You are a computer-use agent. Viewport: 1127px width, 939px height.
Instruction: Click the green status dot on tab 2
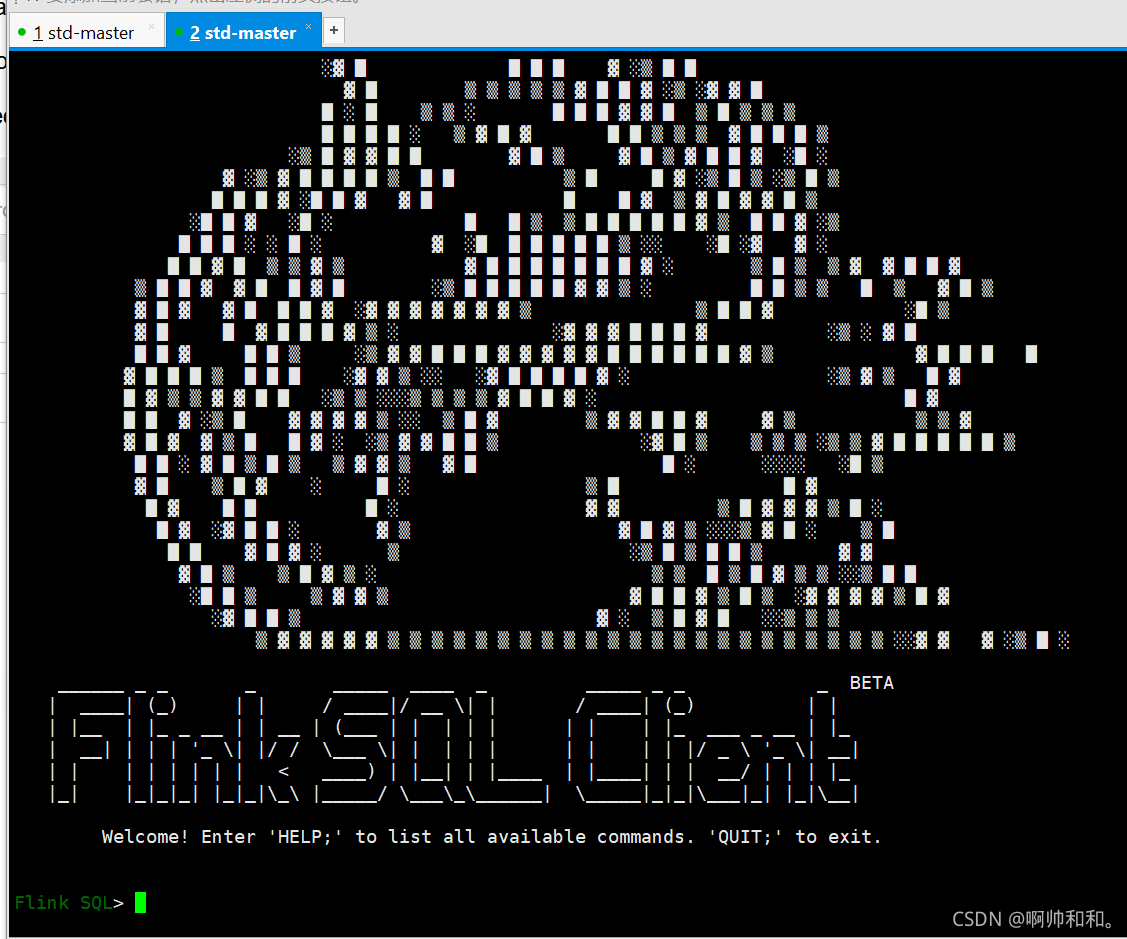pyautogui.click(x=179, y=32)
